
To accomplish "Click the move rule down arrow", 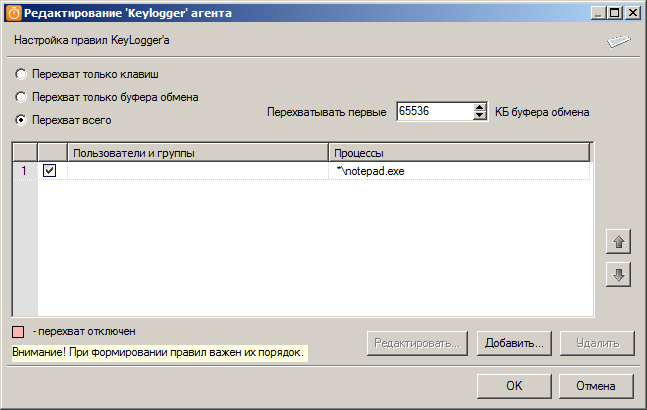I will click(x=619, y=274).
